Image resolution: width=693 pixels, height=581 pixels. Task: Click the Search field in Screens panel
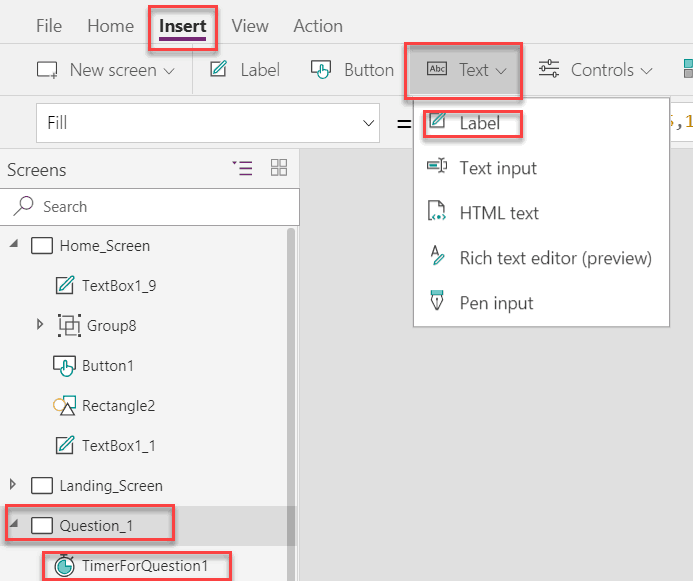[x=149, y=207]
